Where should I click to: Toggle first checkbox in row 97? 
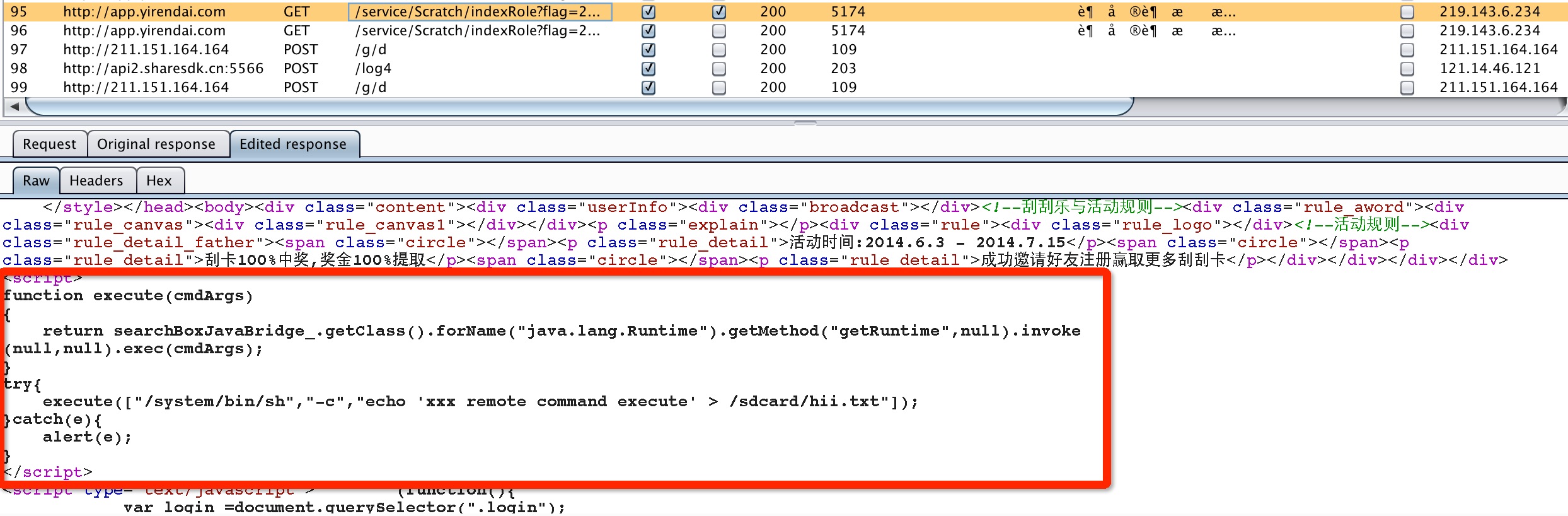[649, 50]
